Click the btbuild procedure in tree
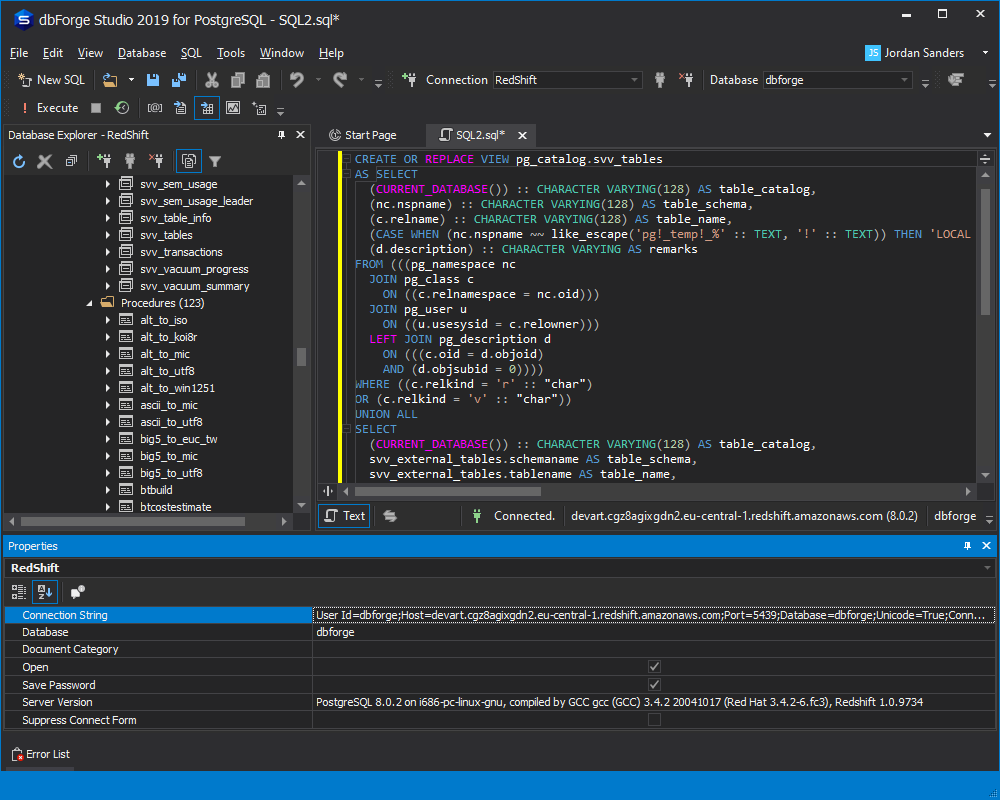 click(x=156, y=490)
